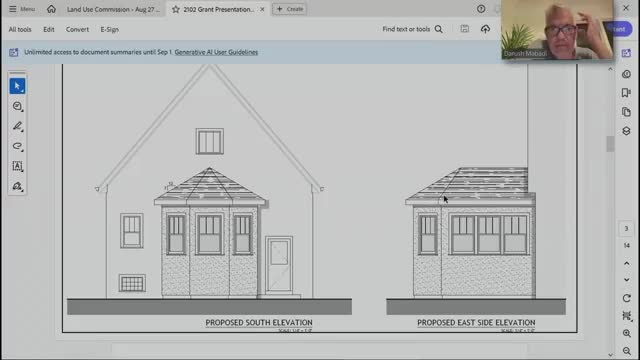Viewport: 640px width, 360px height.
Task: Click the Darush Mabadi video thumbnail
Action: 557,29
